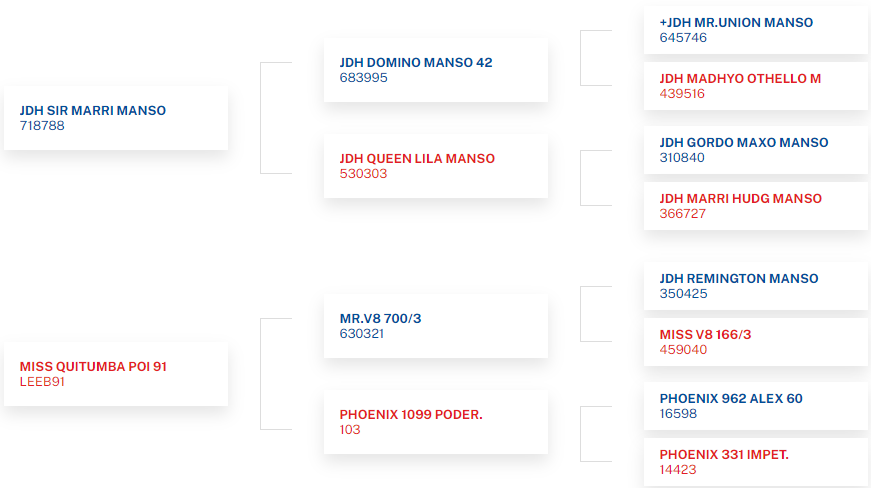Open PHOENIX 1099 PODER. card
Viewport: 871px width, 488px height.
pyautogui.click(x=436, y=422)
